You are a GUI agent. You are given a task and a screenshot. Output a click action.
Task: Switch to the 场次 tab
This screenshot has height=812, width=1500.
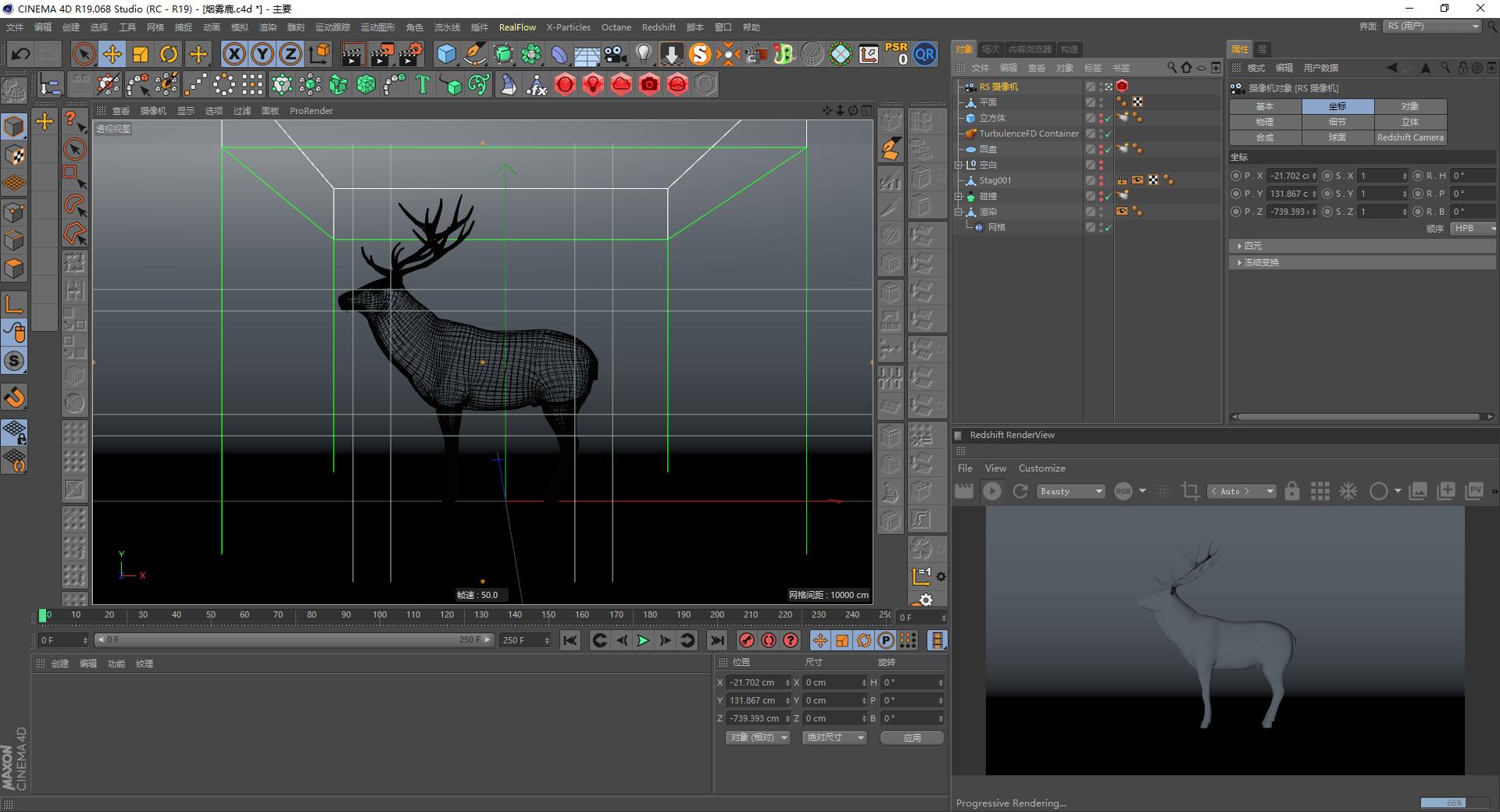point(990,48)
